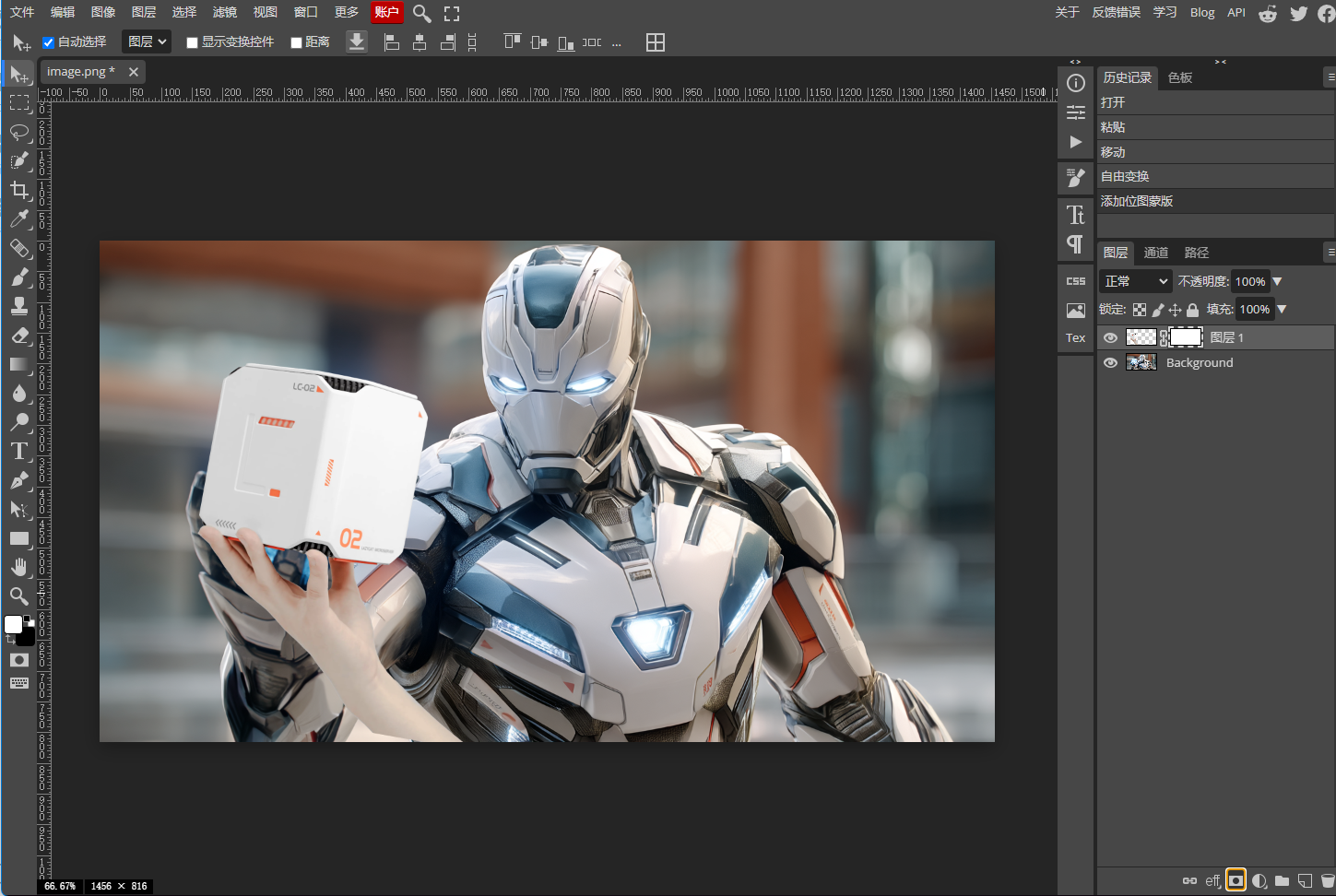Add a raster mask using bottom panel icon
1336x896 pixels.
point(1236,880)
